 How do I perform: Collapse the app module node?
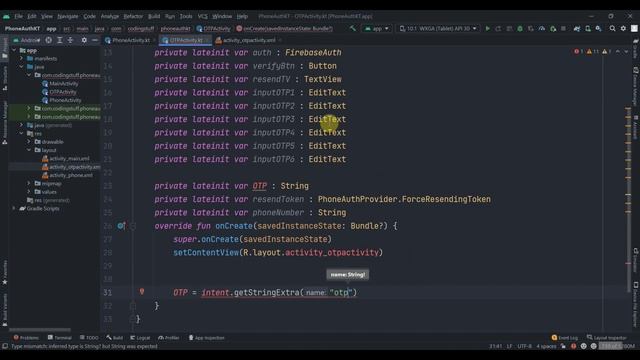(x=15, y=50)
